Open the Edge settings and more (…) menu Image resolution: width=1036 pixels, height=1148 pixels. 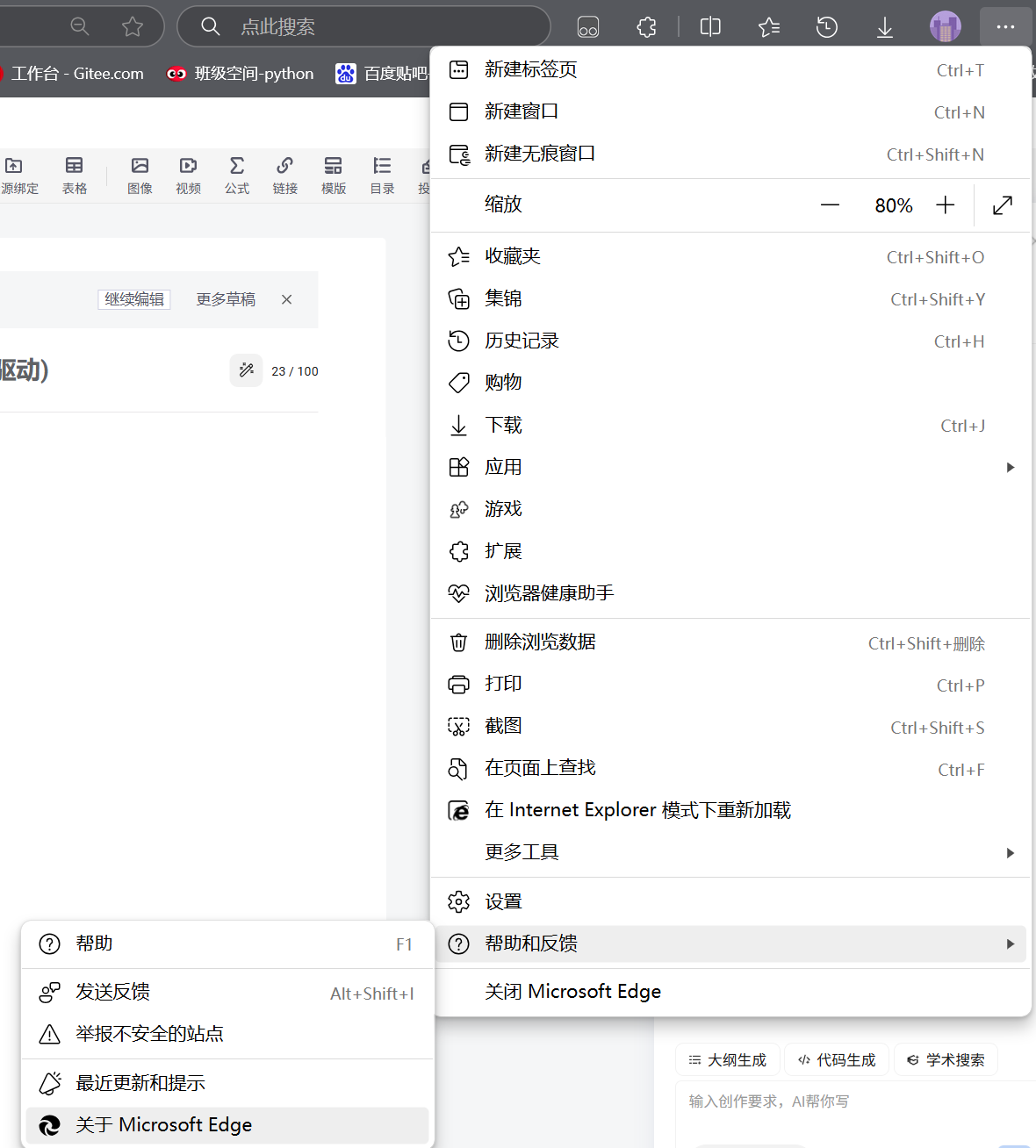tap(1005, 26)
